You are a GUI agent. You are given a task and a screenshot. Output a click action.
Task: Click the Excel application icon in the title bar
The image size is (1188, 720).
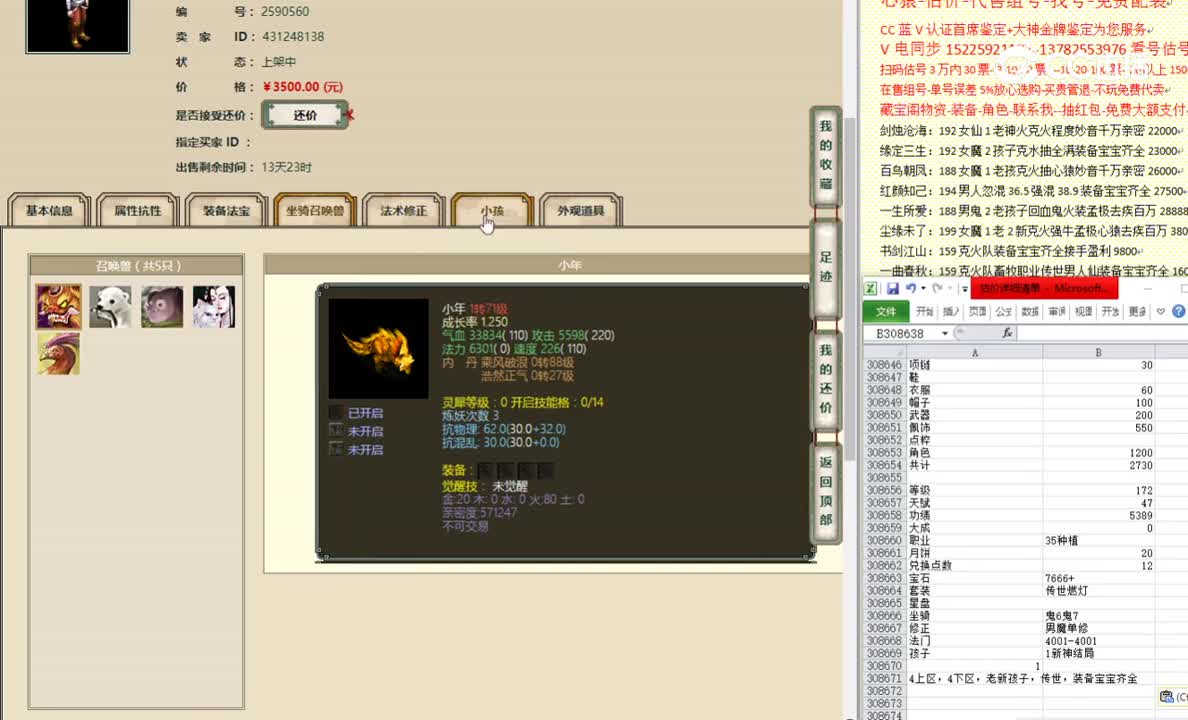click(x=870, y=288)
